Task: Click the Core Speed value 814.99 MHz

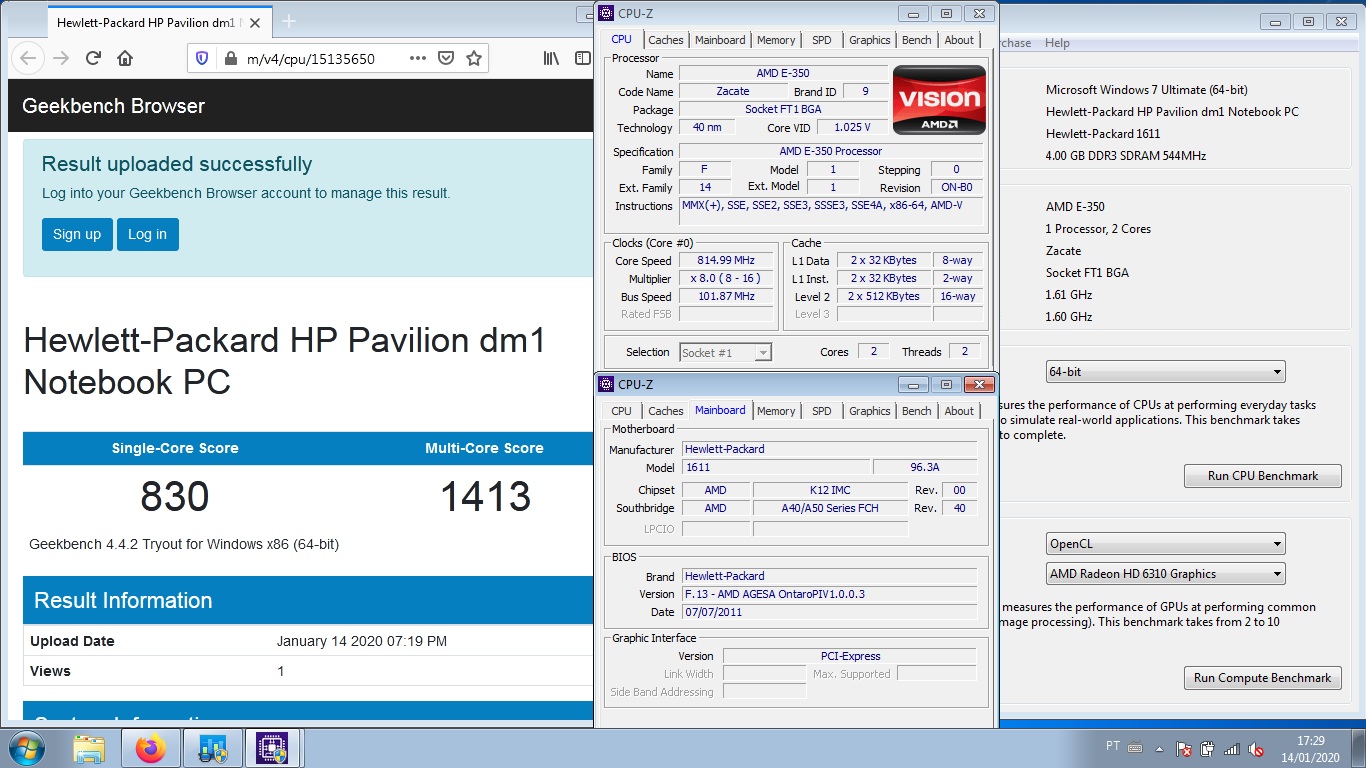Action: 726,261
